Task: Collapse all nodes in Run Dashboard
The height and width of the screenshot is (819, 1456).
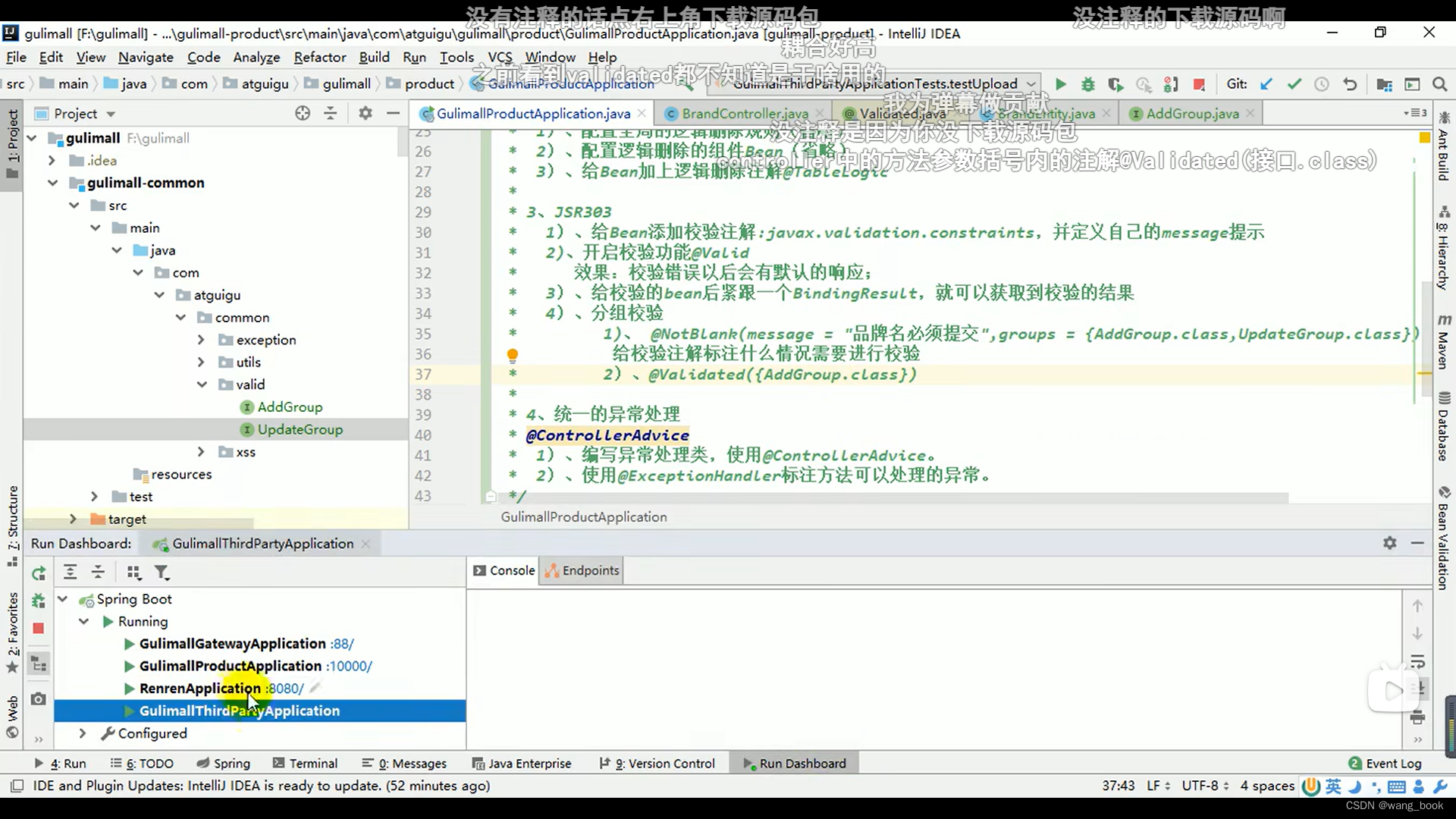Action: coord(98,573)
